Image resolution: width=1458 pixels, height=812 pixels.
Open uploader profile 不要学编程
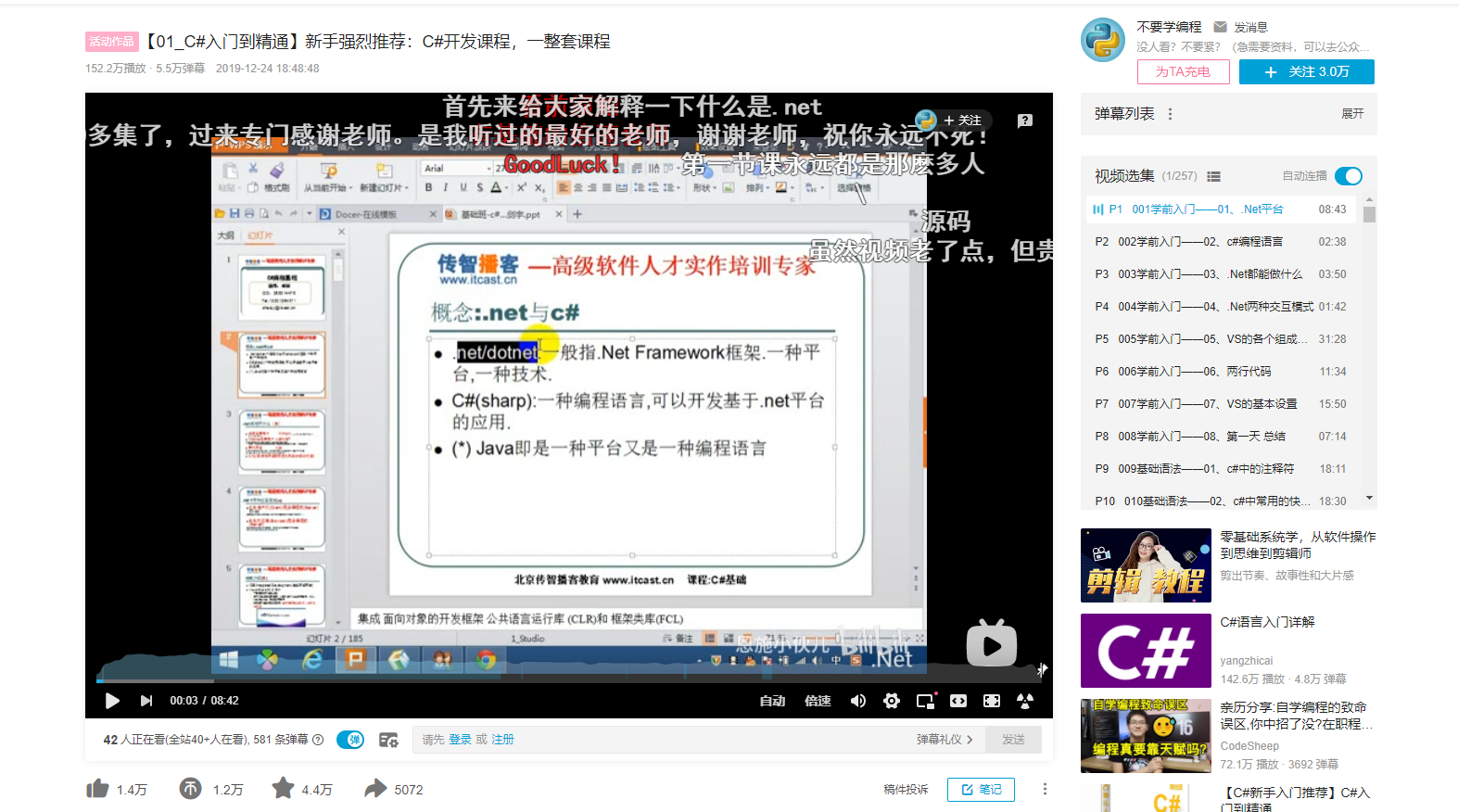click(1169, 27)
